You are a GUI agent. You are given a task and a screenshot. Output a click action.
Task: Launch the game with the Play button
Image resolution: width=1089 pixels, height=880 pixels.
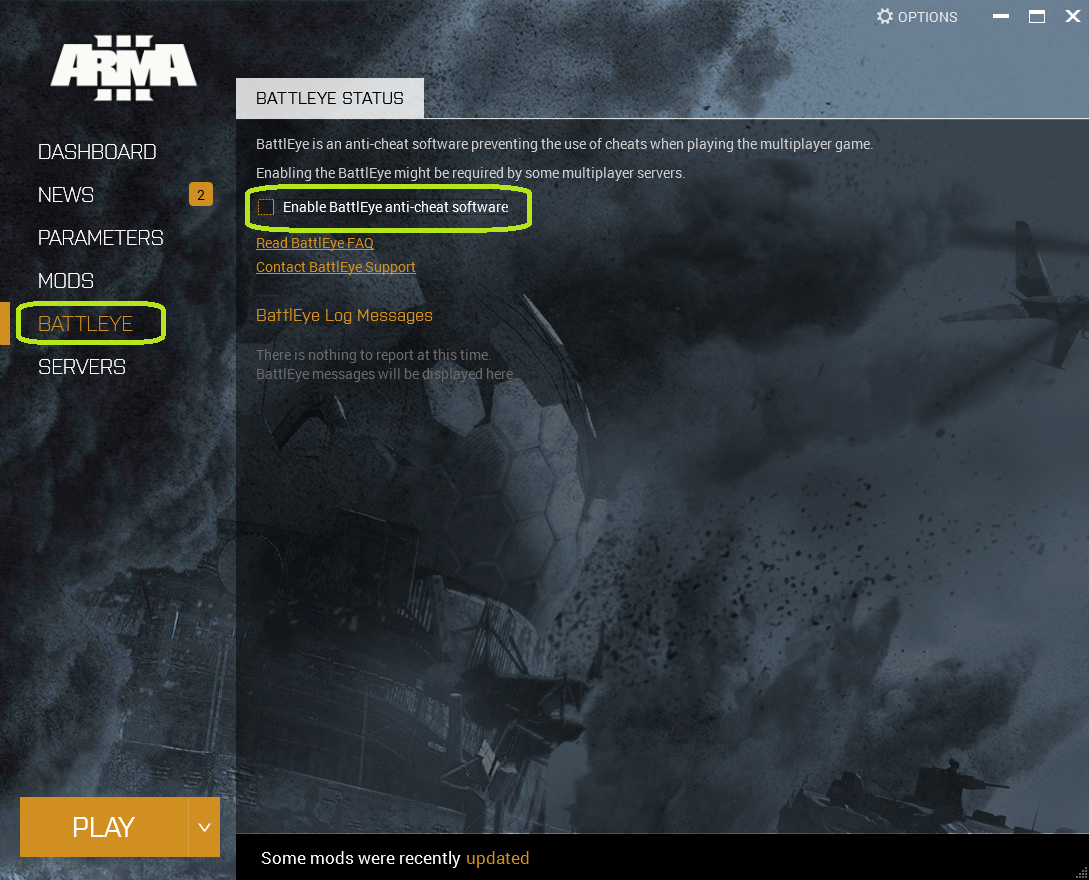(104, 827)
